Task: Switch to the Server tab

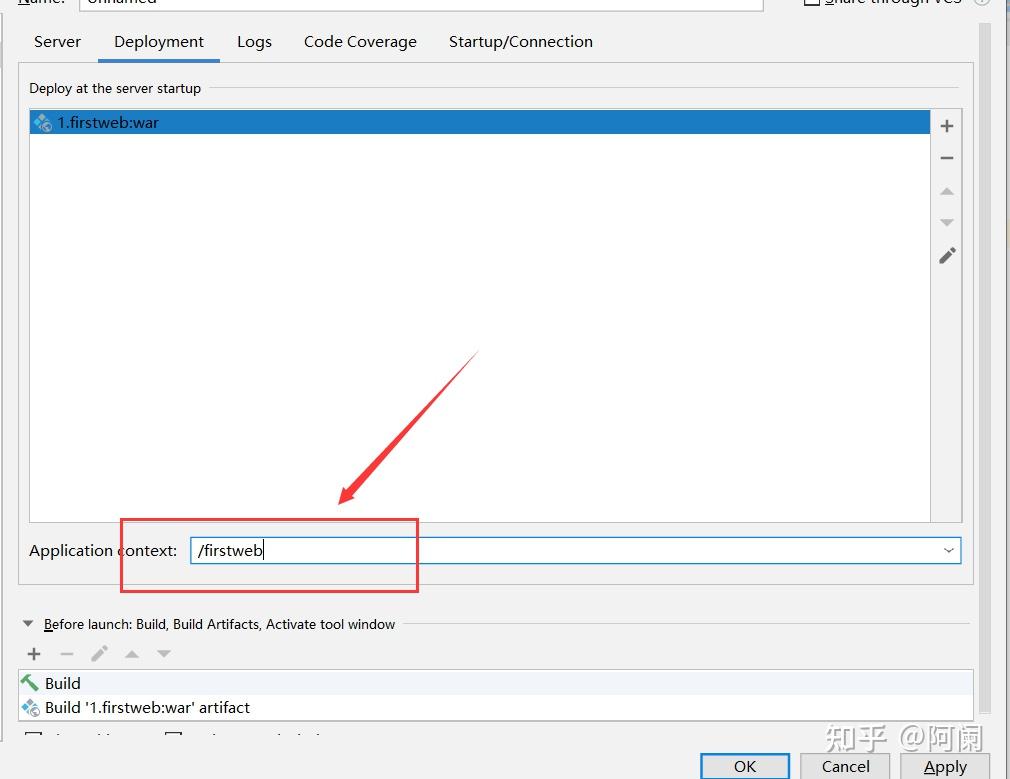Action: click(x=57, y=42)
